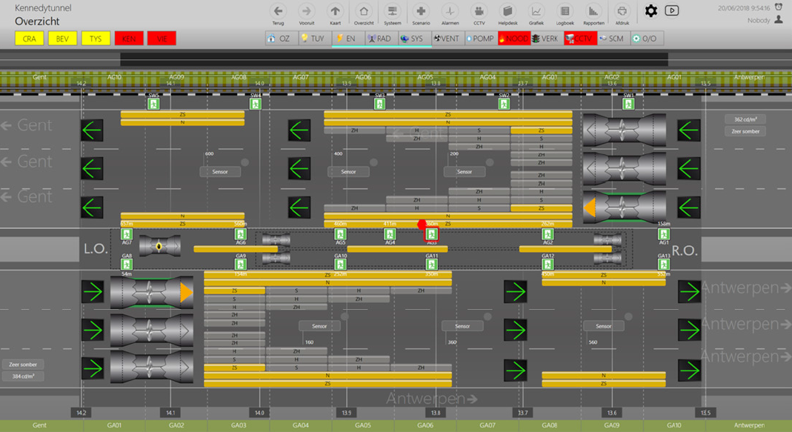Select the red highlighted AG3 emergency exit

(432, 234)
